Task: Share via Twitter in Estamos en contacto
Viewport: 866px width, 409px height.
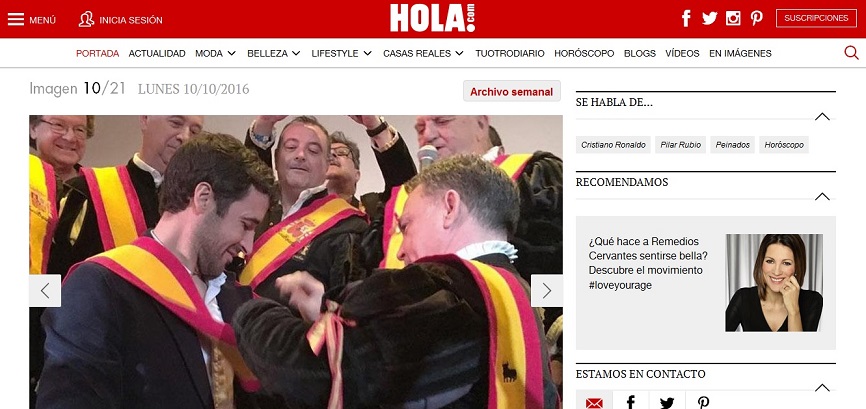Action: (667, 403)
